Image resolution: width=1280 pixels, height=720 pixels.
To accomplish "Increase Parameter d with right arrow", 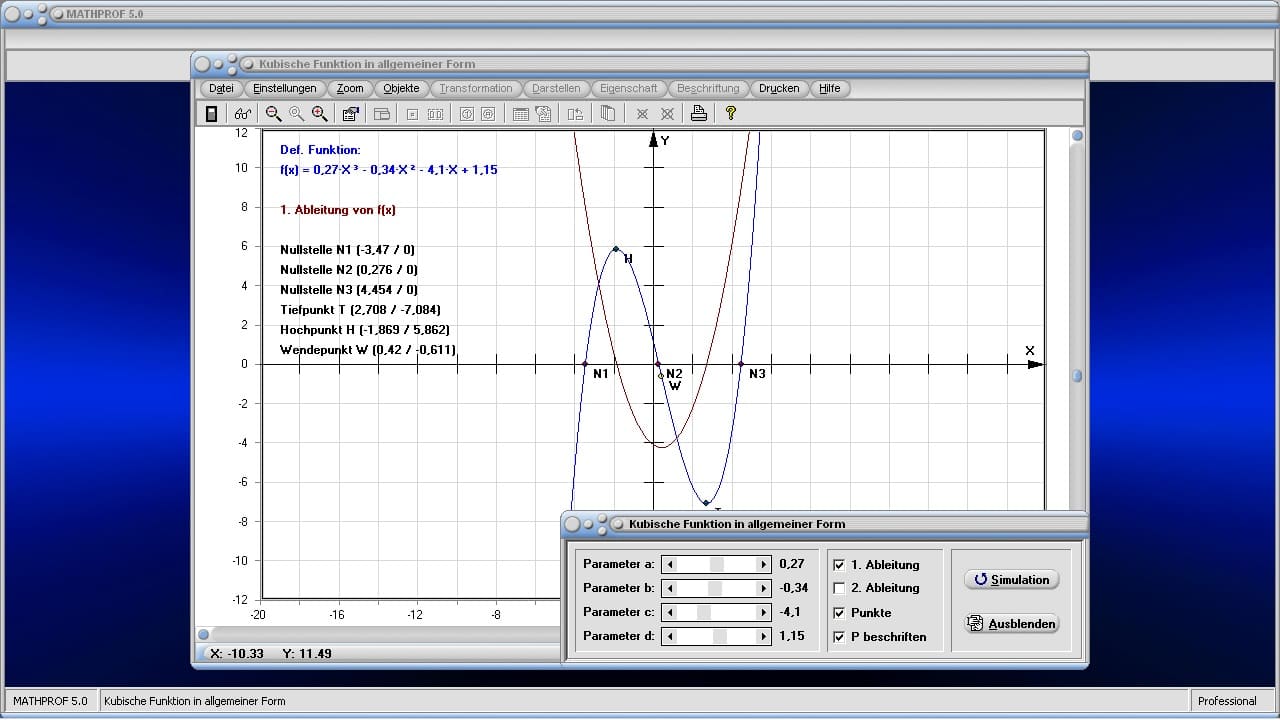I will (764, 636).
